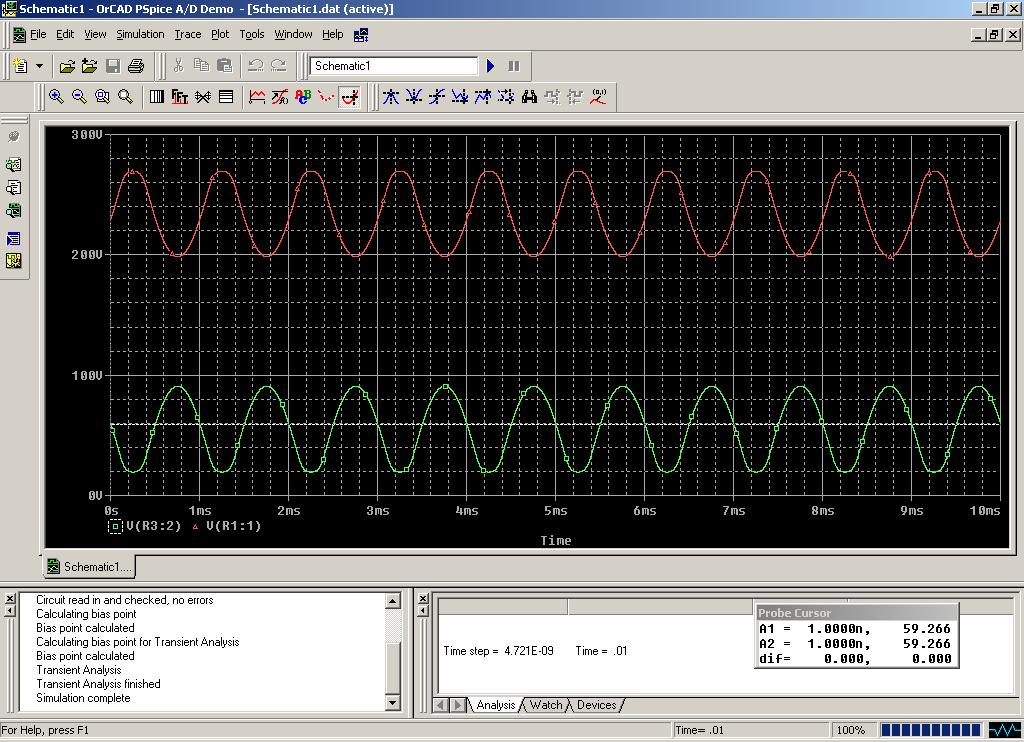Toggle the Log Y Axis icon
Image resolution: width=1024 pixels, height=742 pixels.
(x=226, y=97)
